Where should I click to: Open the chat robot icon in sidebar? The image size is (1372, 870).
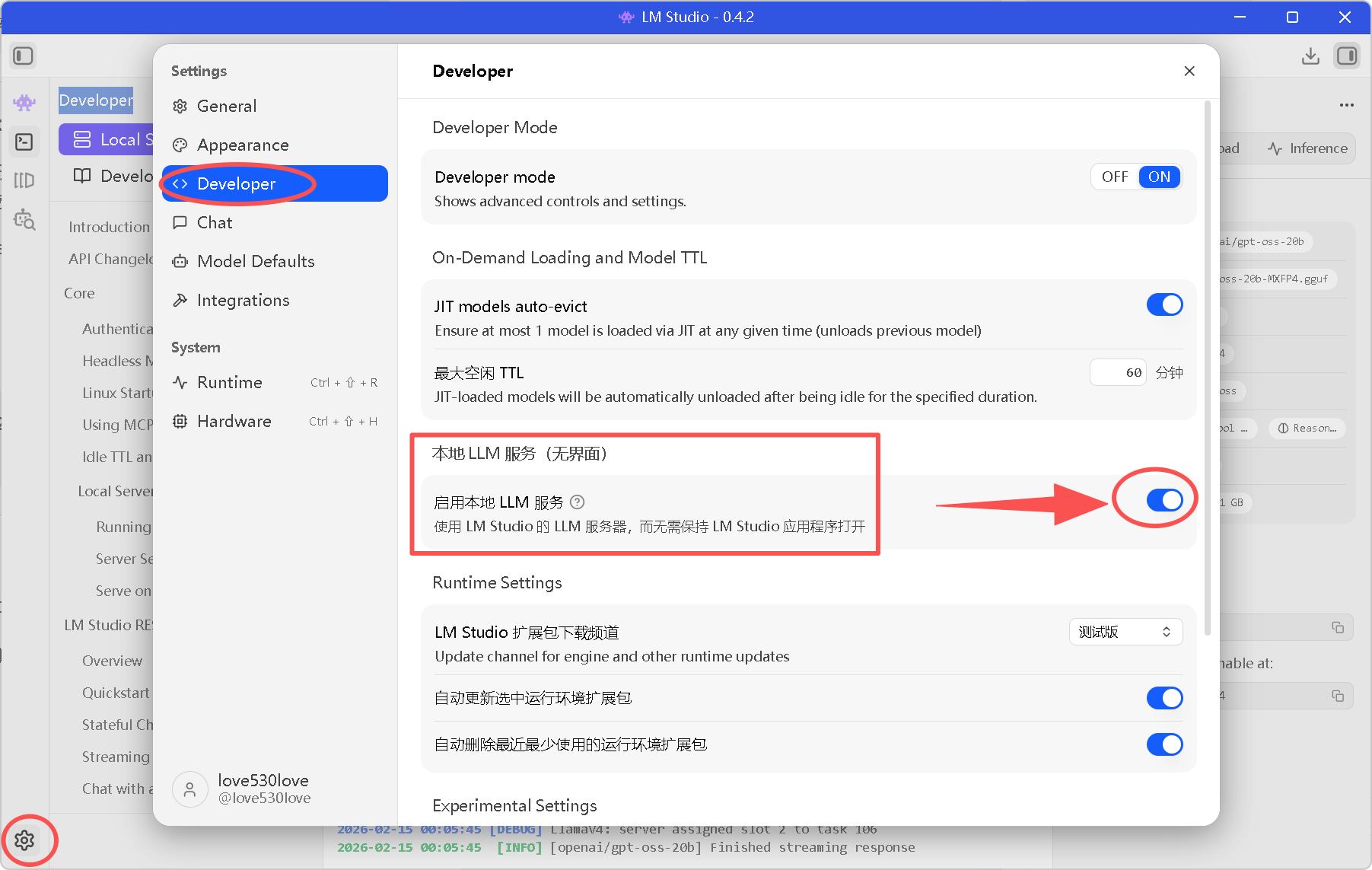24,102
